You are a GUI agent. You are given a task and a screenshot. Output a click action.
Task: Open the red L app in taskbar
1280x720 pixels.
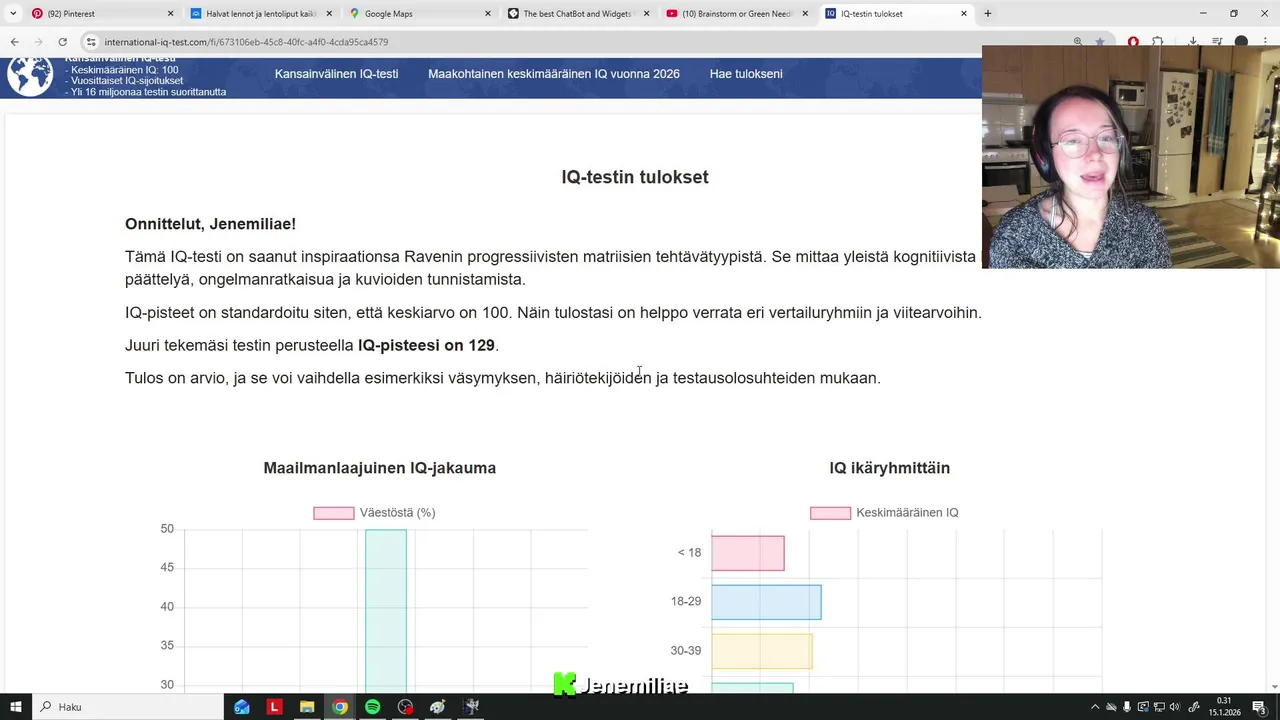(274, 707)
